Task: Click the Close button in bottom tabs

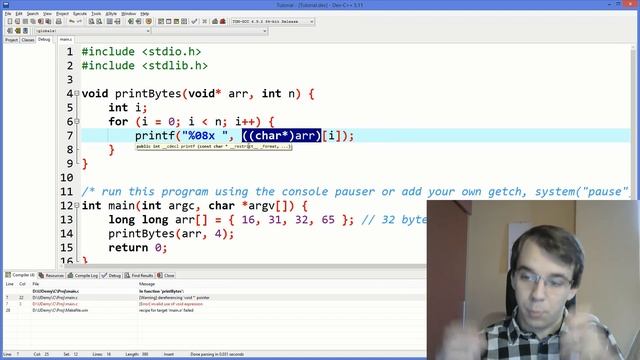Action: pos(166,276)
